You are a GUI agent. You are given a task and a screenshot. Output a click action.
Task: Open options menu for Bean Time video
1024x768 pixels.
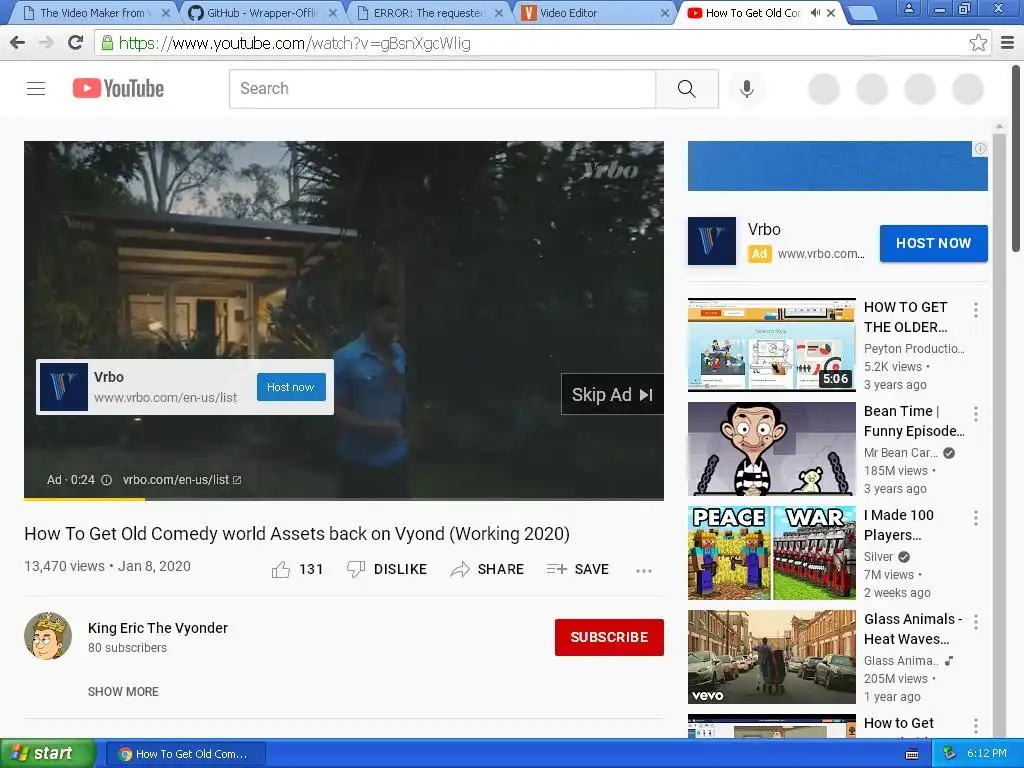pos(976,413)
